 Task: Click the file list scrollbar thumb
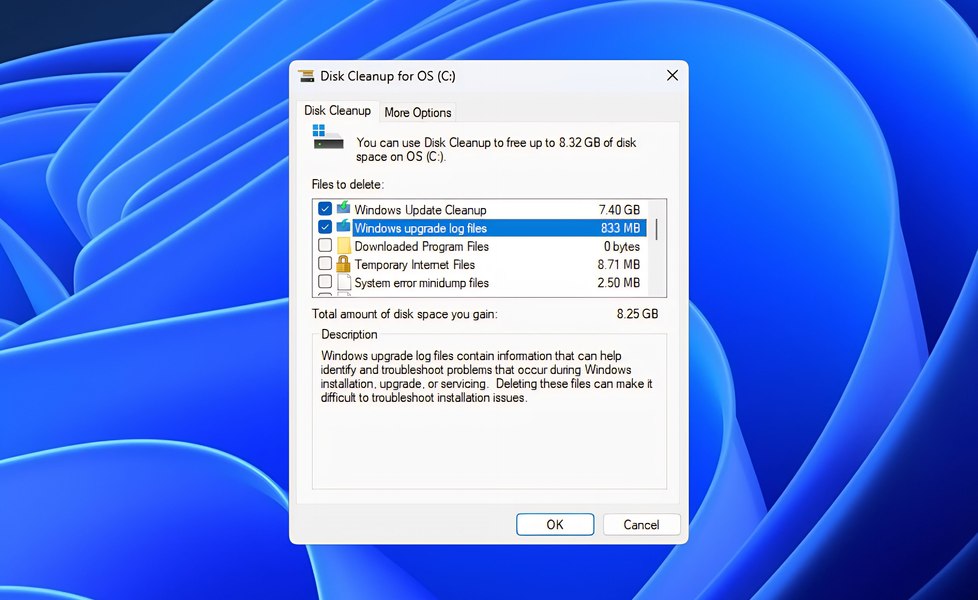(656, 229)
